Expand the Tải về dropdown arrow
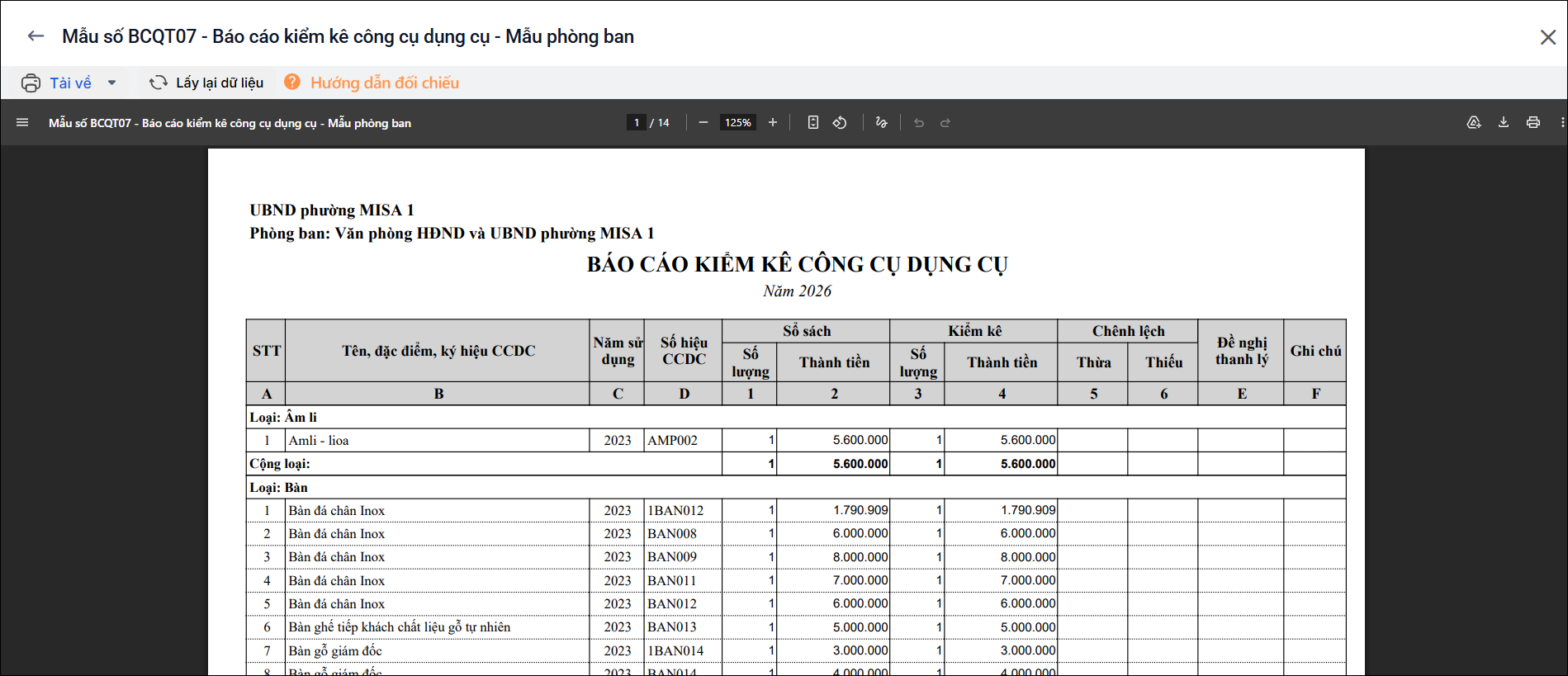The height and width of the screenshot is (676, 1568). click(x=111, y=83)
